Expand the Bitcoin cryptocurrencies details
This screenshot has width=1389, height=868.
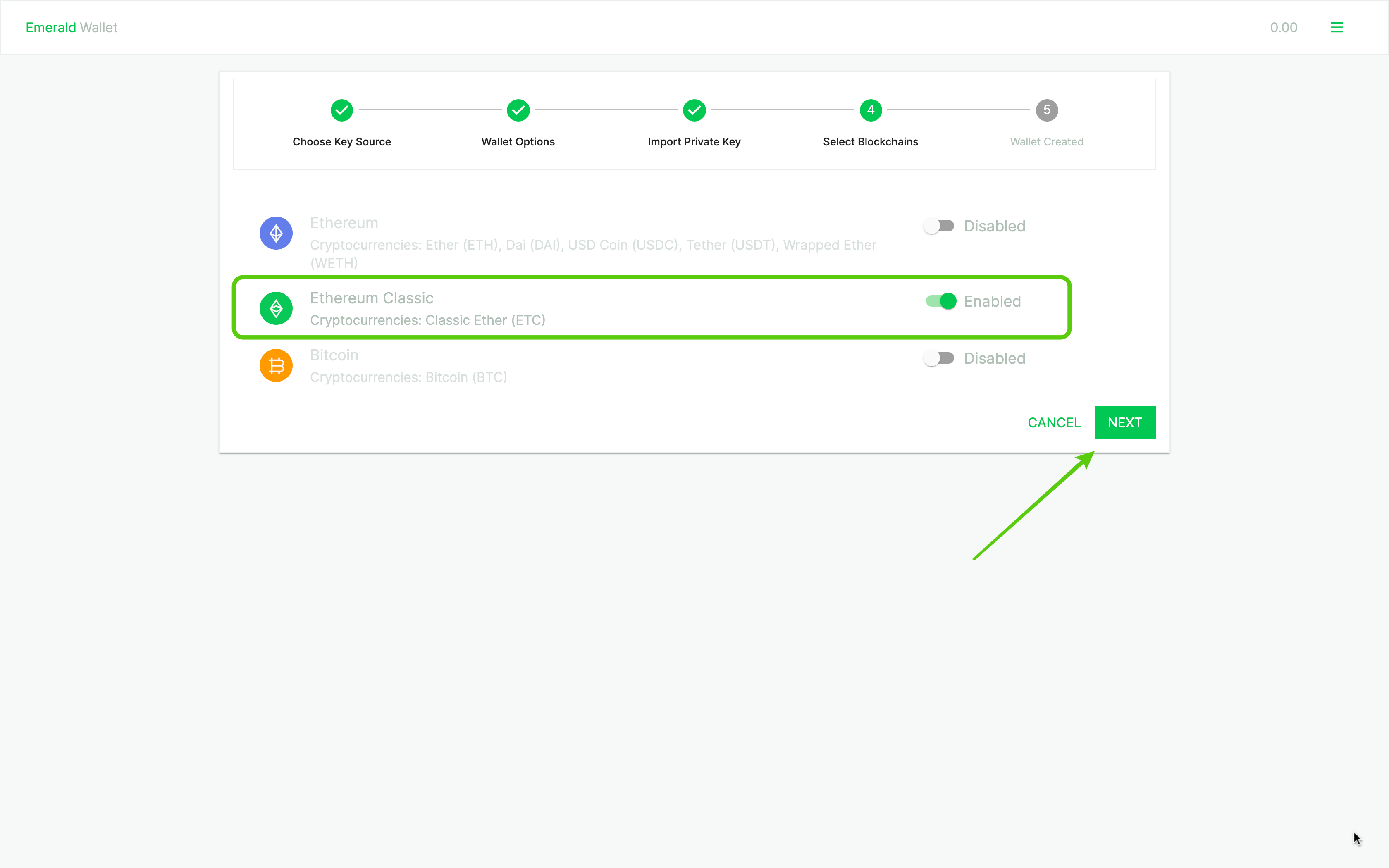tap(408, 377)
